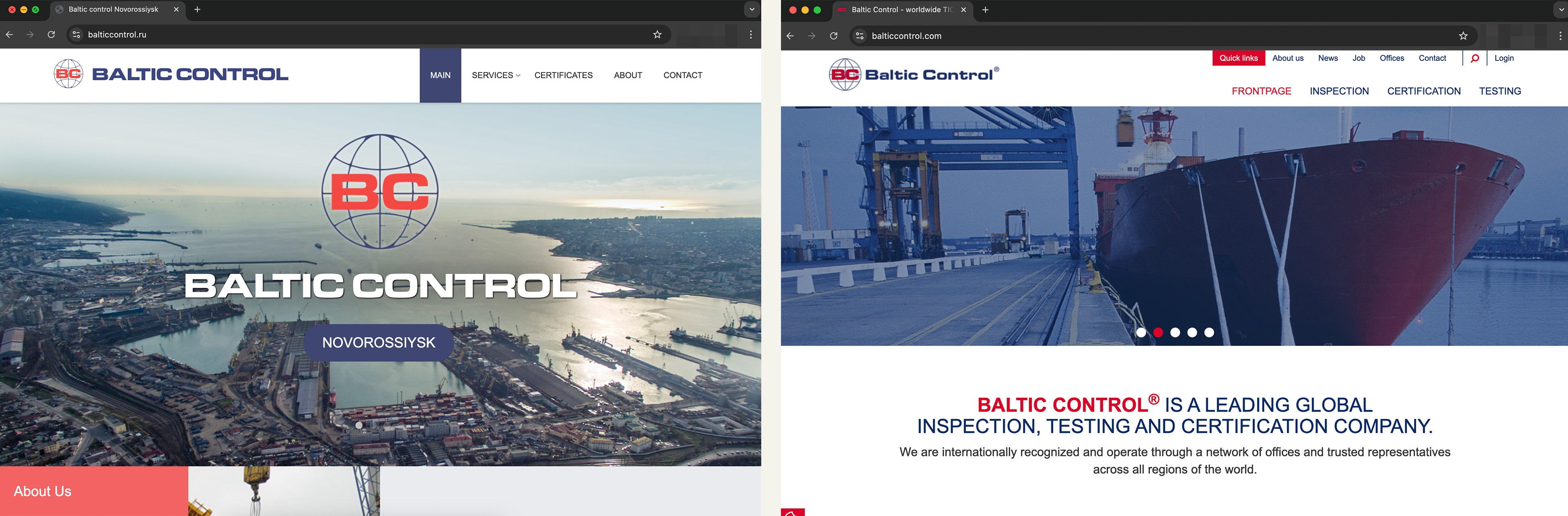The image size is (1568, 516).
Task: Click the red floating icon at page bottom-left
Action: (x=793, y=512)
